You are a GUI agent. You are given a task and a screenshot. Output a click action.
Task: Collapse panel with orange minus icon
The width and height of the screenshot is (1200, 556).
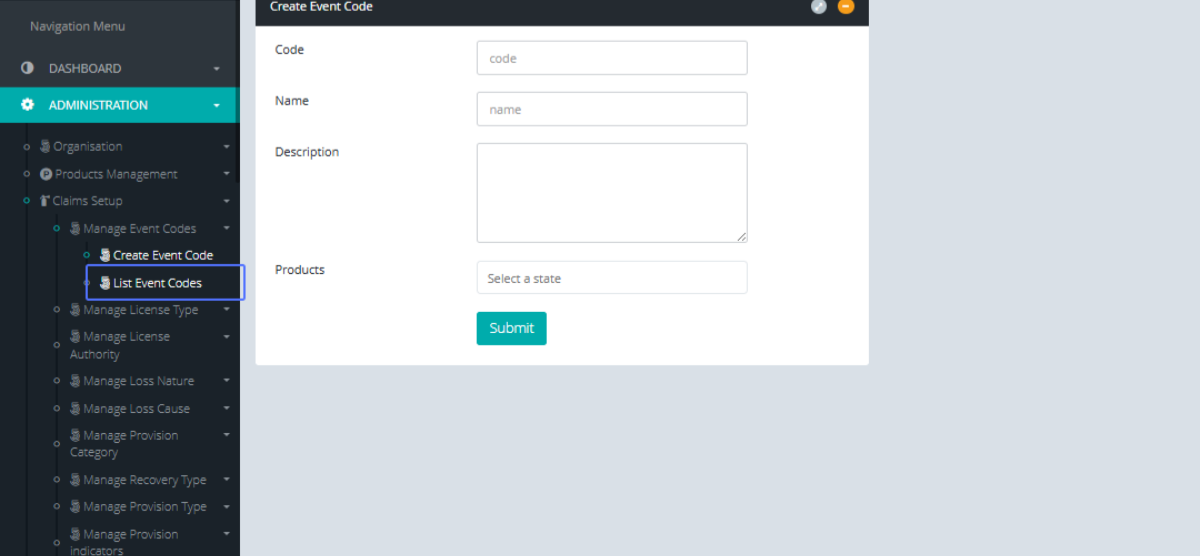pos(846,7)
